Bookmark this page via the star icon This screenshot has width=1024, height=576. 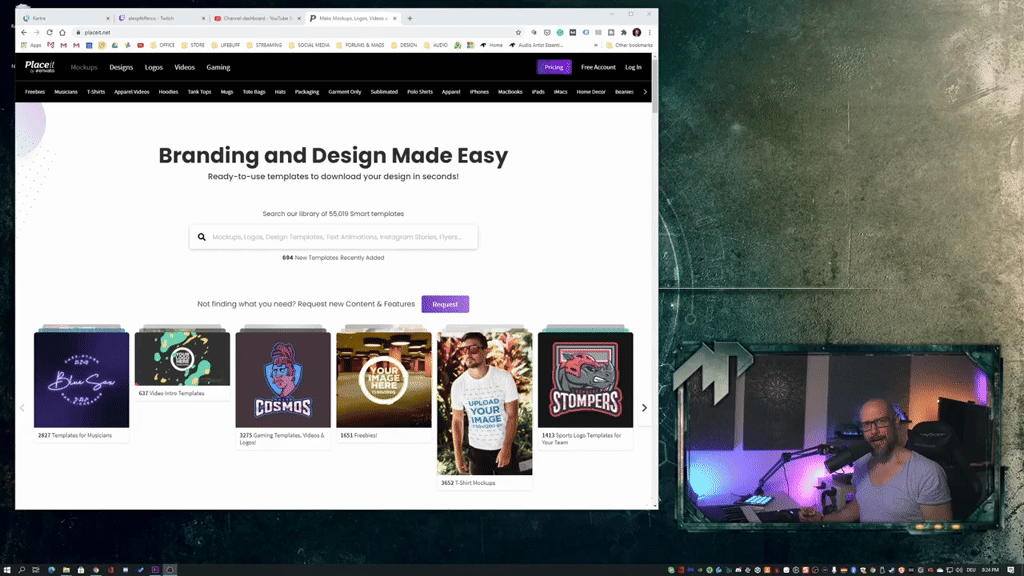coord(517,31)
